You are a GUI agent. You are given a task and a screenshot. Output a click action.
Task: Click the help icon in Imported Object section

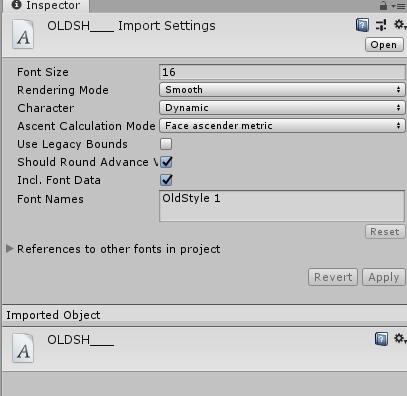381,339
